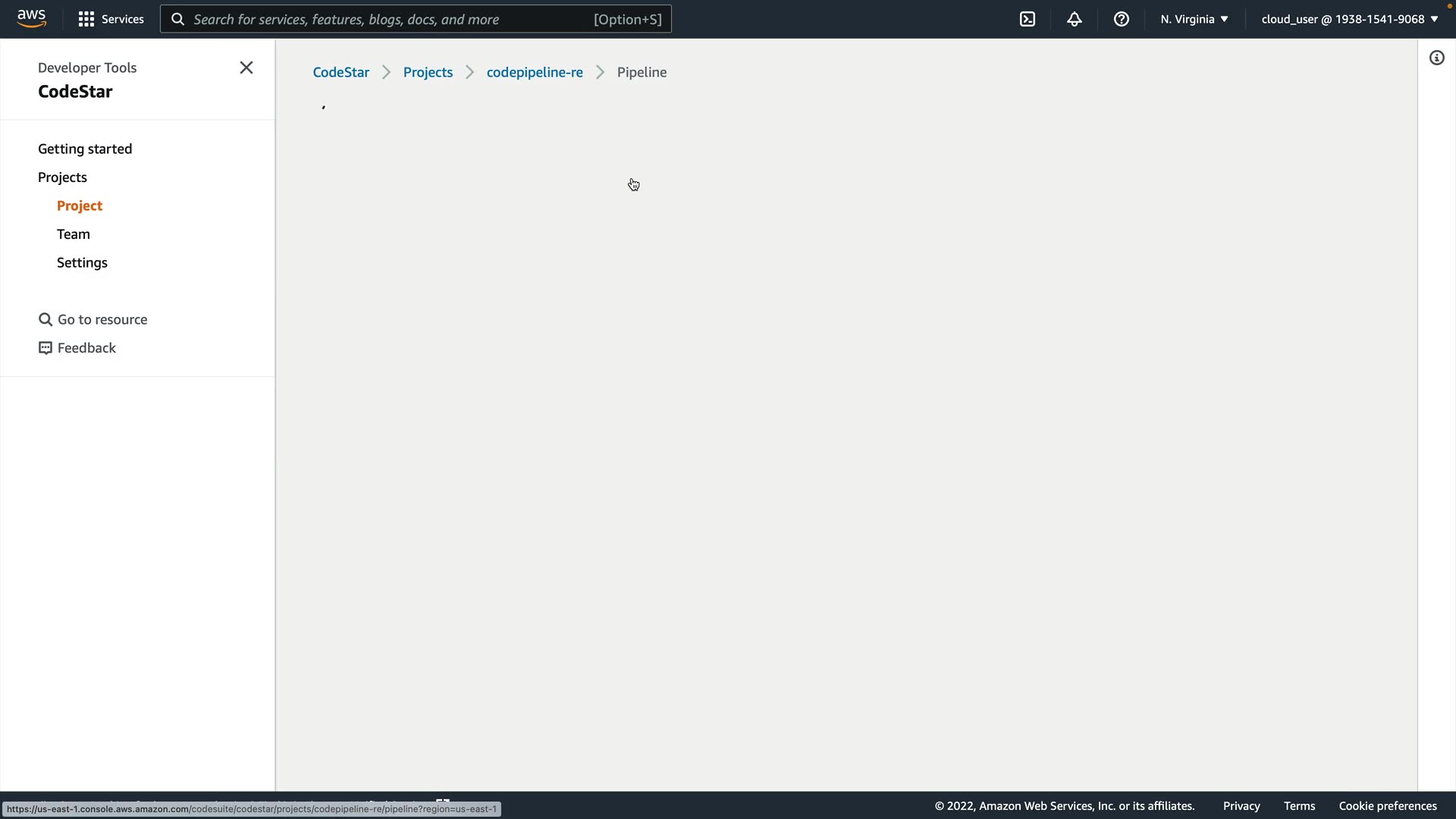Screen dimensions: 1456x819
Task: Open the Privacy footer link
Action: [1241, 806]
